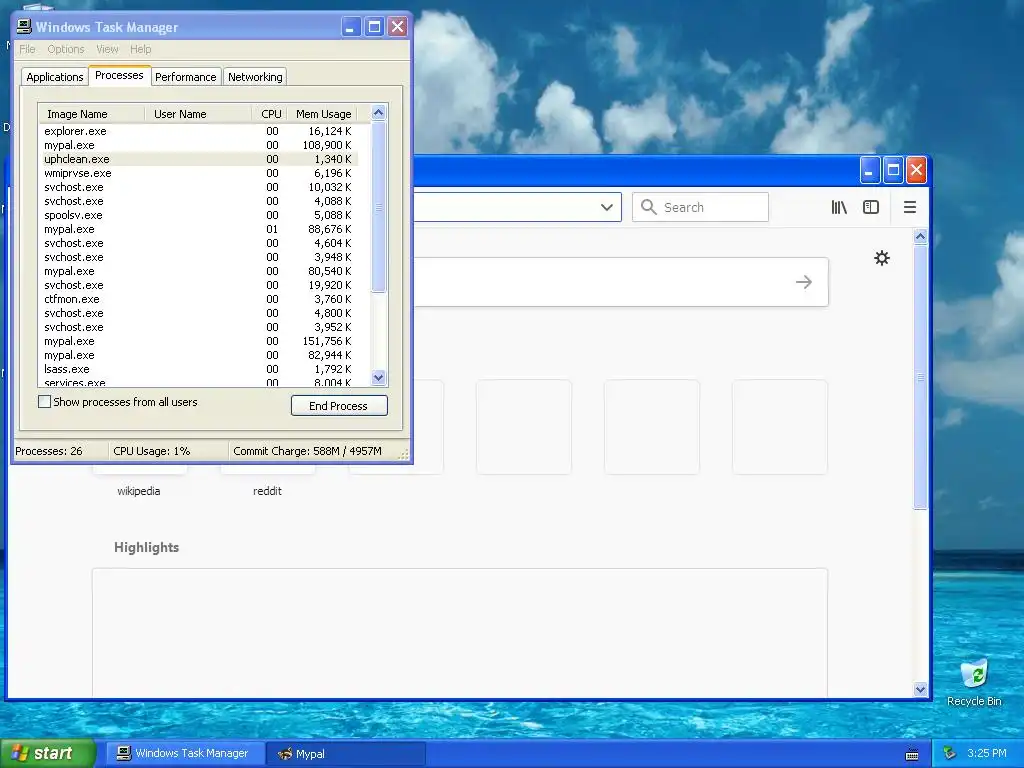The height and width of the screenshot is (768, 1024).
Task: Click the search go arrow in Mypal
Action: coord(804,282)
